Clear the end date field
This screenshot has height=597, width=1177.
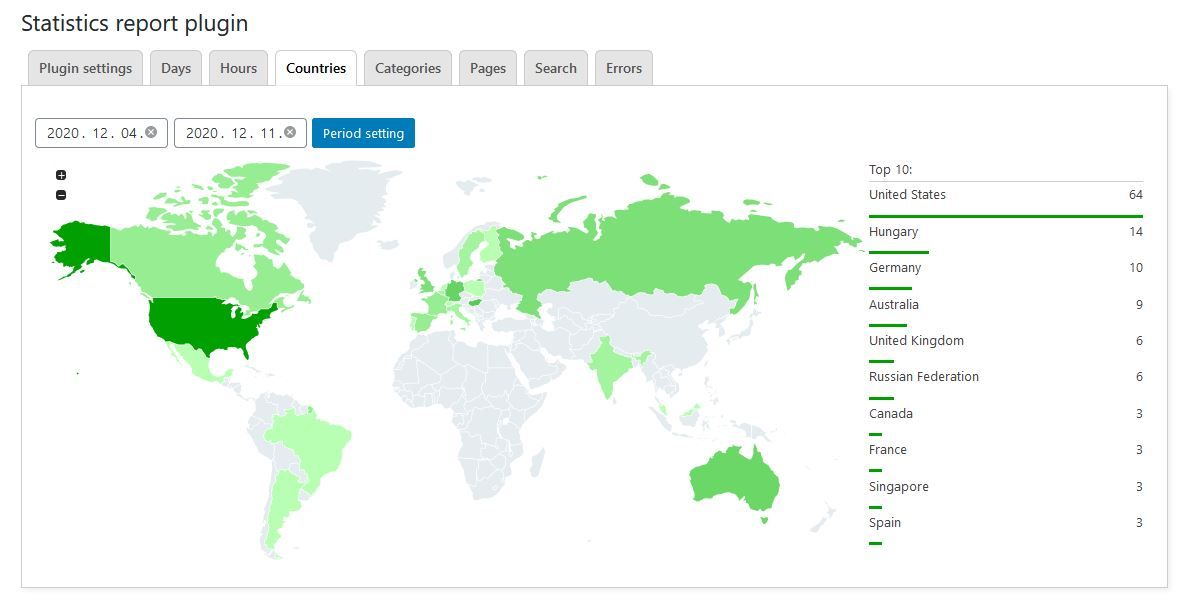pos(290,132)
